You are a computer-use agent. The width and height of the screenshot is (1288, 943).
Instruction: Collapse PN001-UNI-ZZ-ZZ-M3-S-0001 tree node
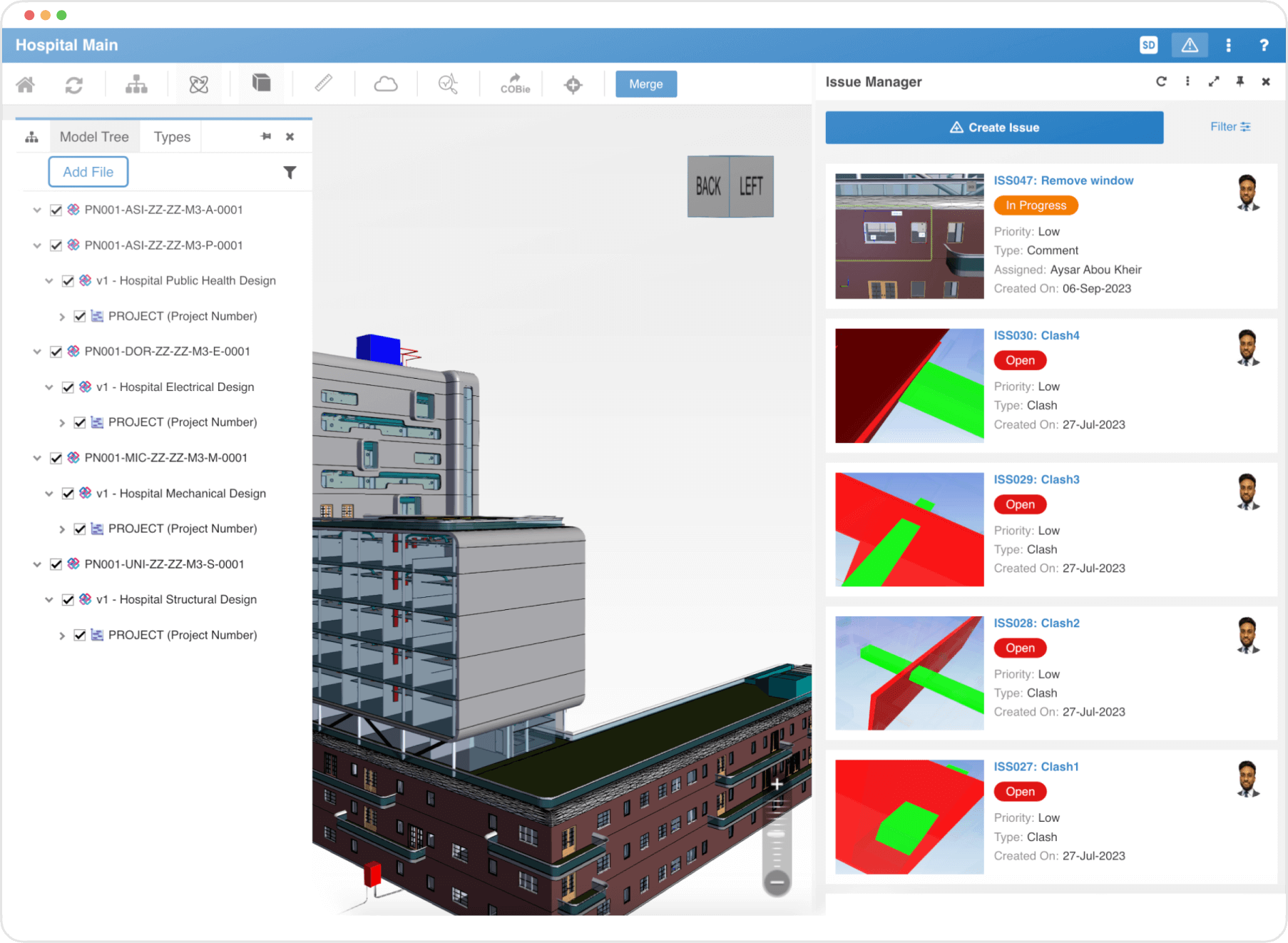point(37,564)
